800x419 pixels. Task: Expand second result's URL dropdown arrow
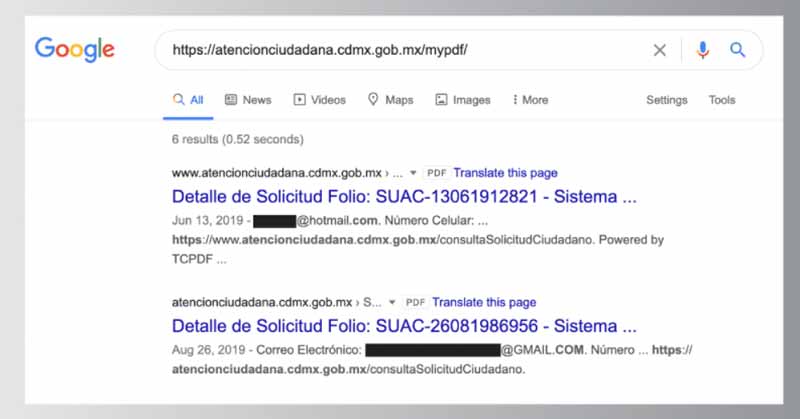click(x=392, y=302)
